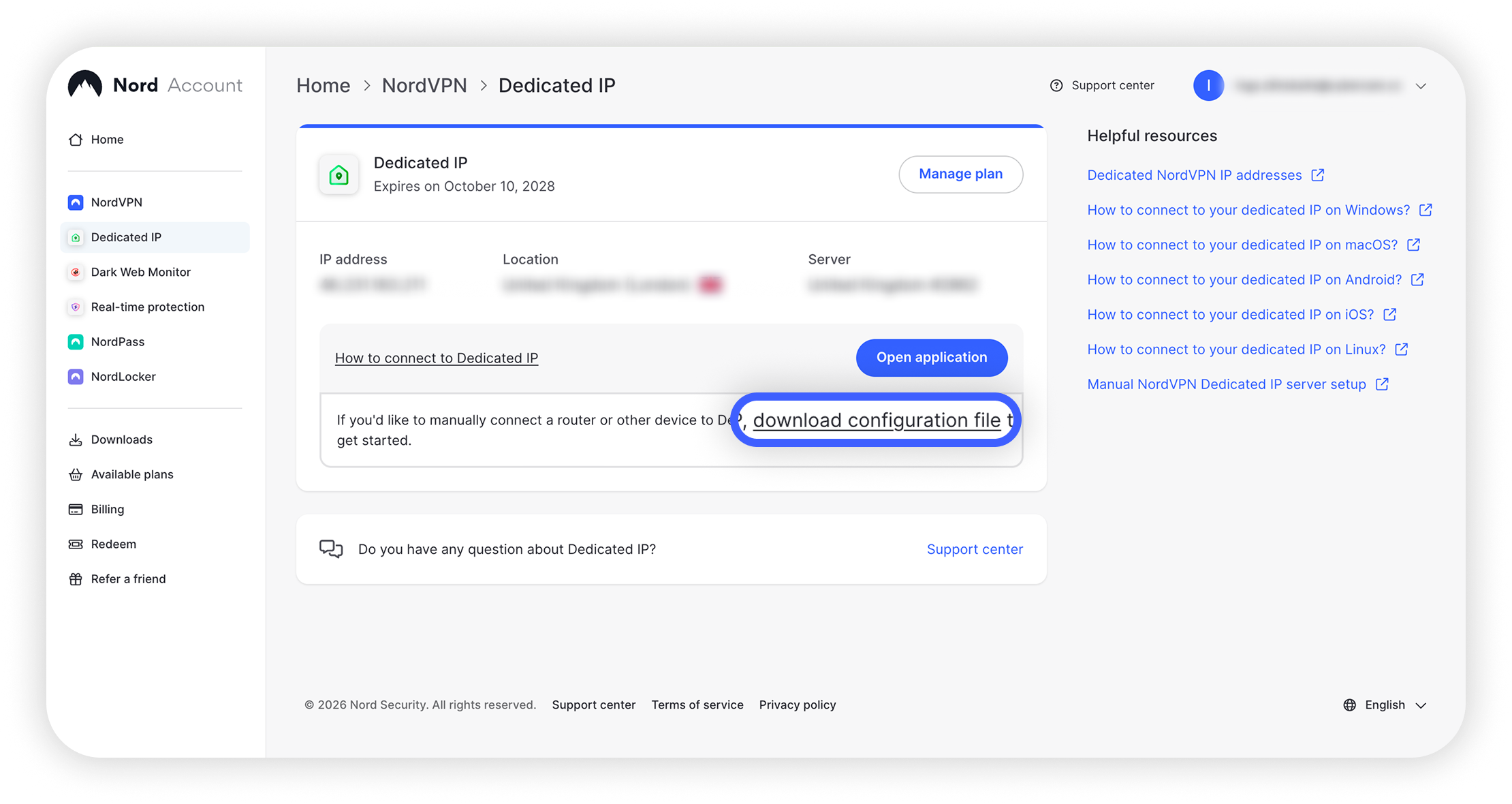The image size is (1512, 804).
Task: Select the NordVPN sidebar icon
Action: pyautogui.click(x=76, y=202)
